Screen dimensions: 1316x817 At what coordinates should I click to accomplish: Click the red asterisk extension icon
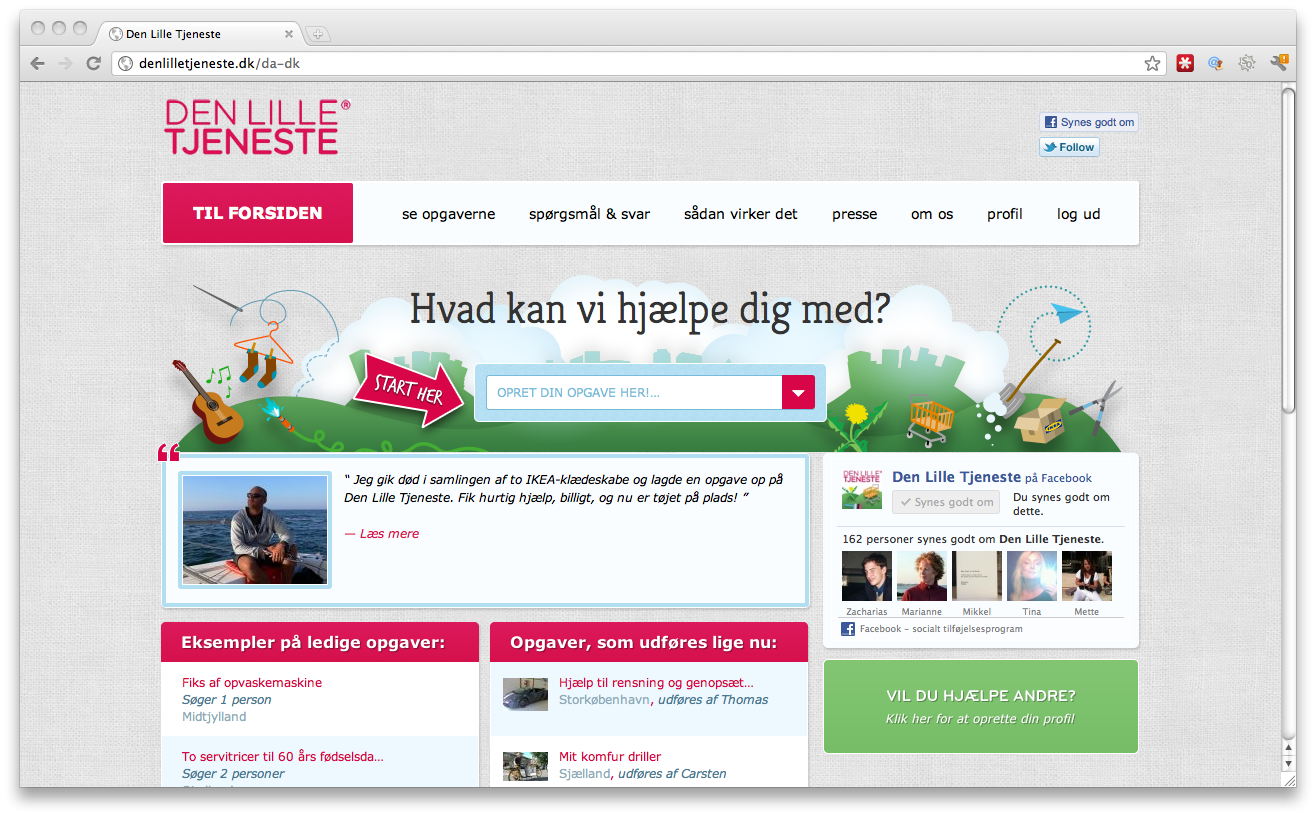tap(1185, 63)
